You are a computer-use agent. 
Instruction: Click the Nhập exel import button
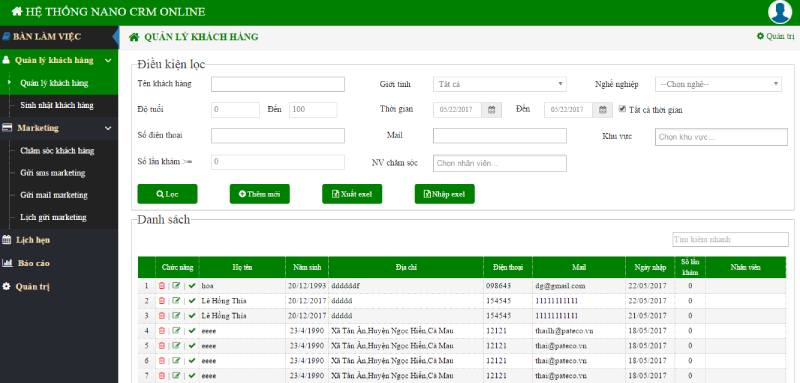444,194
